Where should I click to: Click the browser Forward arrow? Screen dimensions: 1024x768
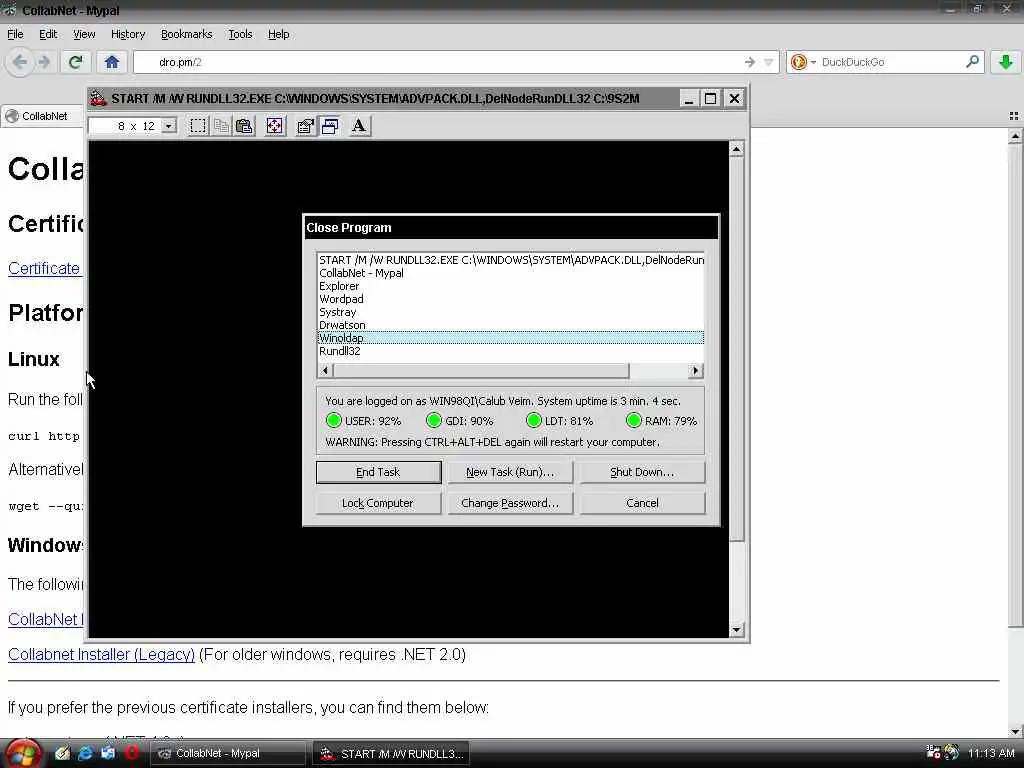44,62
